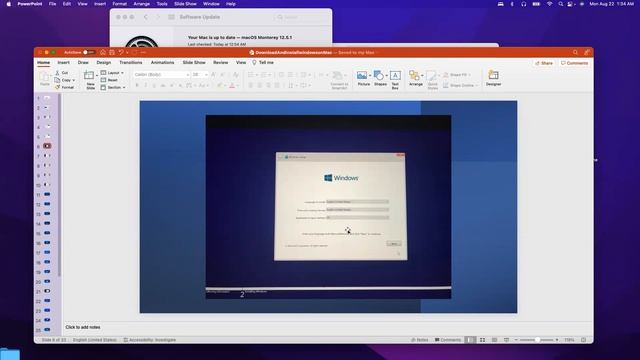Viewport: 640px width, 360px height.
Task: Expand the Arrange dropdown arrow
Action: click(422, 76)
